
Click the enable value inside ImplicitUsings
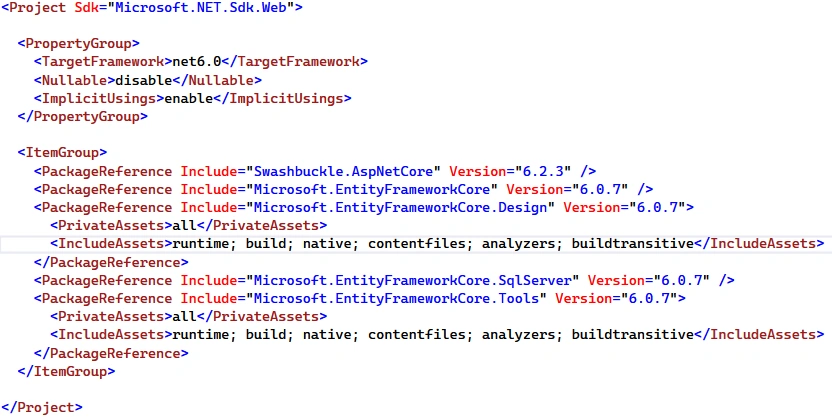tap(189, 99)
